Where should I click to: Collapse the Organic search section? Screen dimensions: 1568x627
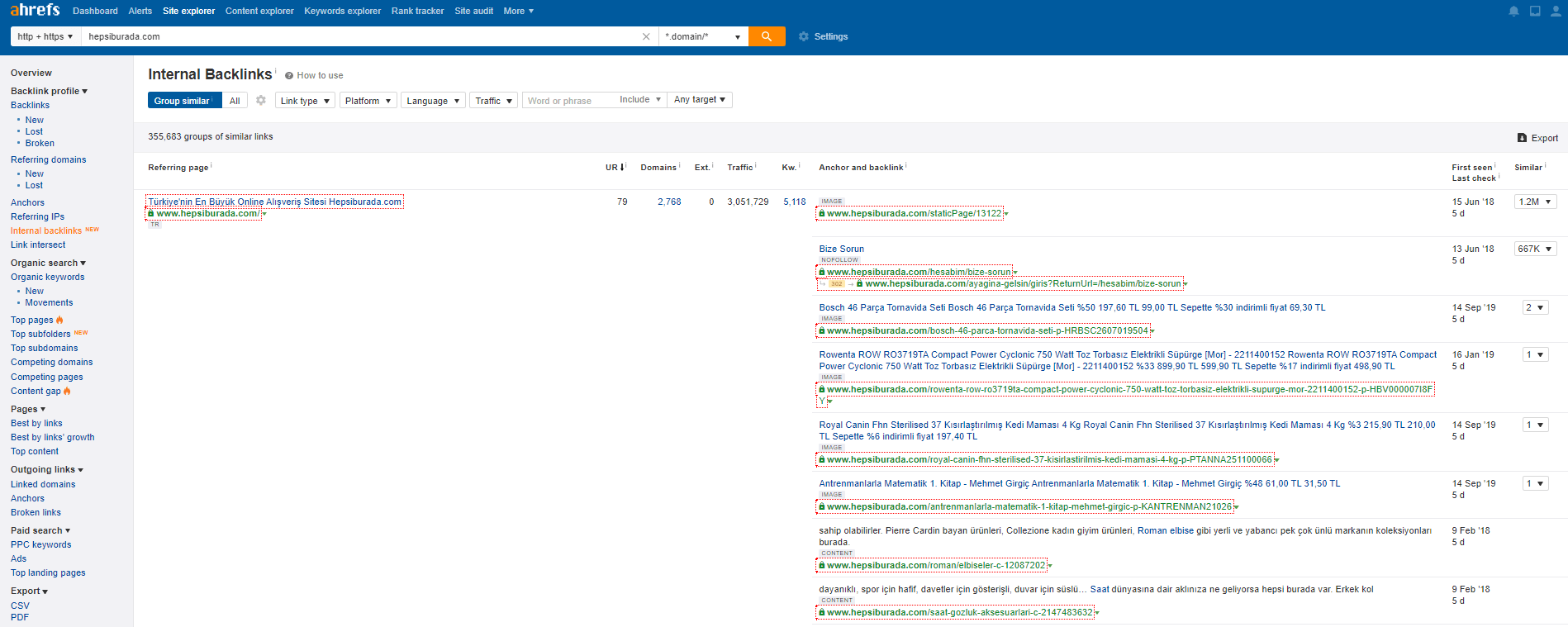tap(48, 263)
